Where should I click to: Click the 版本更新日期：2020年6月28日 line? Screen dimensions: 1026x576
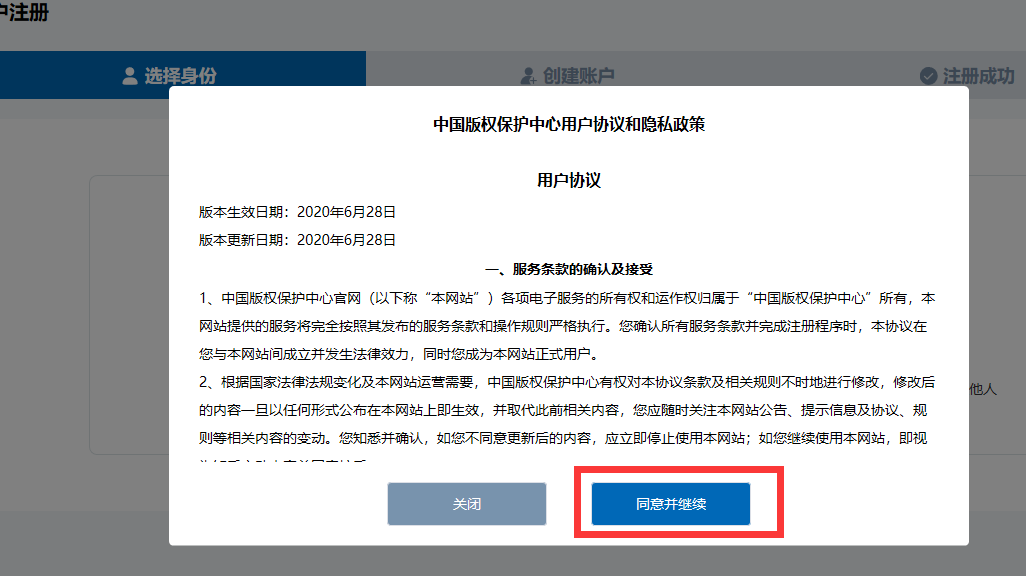[297, 240]
